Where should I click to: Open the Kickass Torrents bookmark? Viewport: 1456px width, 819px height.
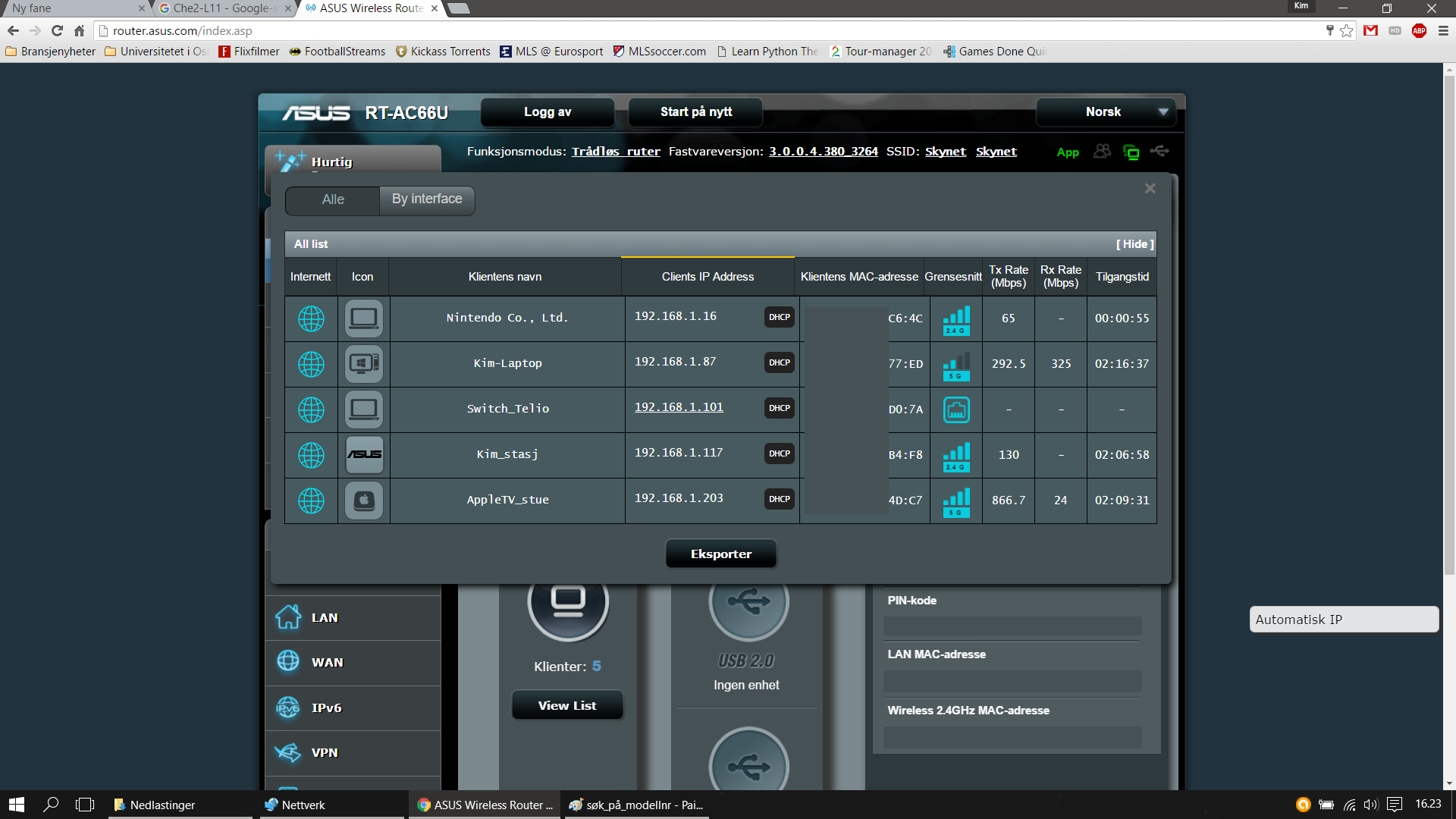[x=443, y=52]
